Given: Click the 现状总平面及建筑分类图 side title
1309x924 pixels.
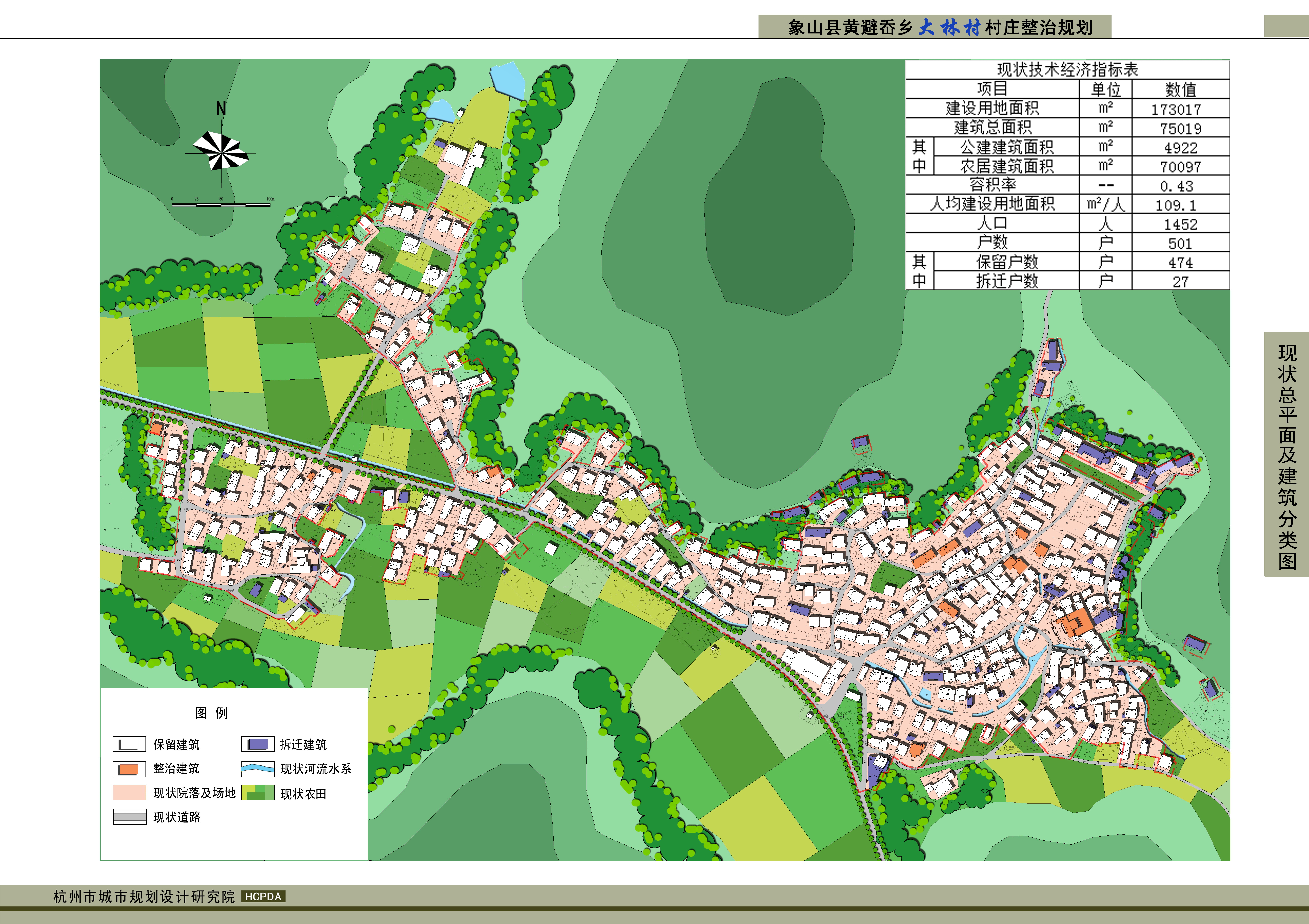Looking at the screenshot, I should click(1287, 457).
